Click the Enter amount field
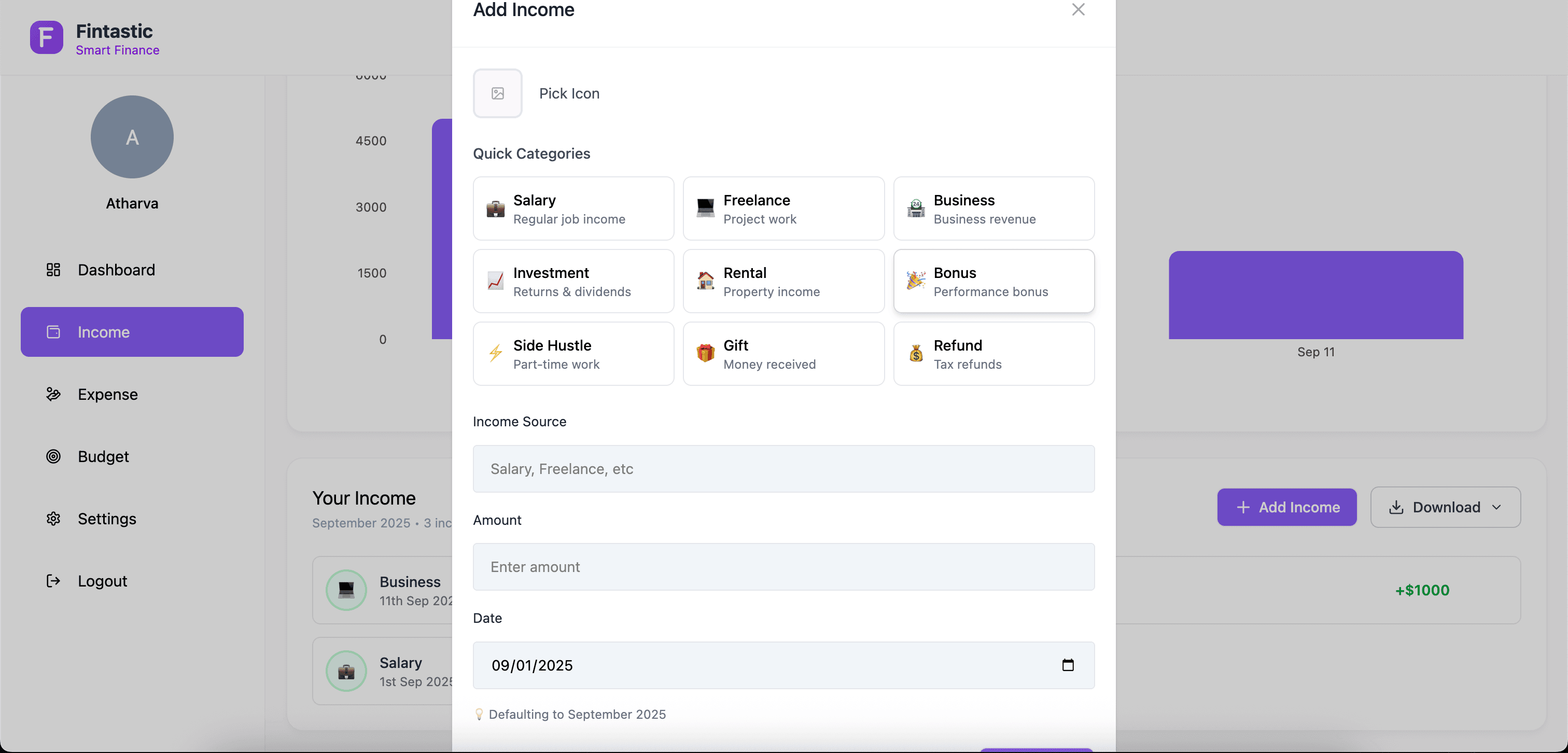 pyautogui.click(x=783, y=567)
